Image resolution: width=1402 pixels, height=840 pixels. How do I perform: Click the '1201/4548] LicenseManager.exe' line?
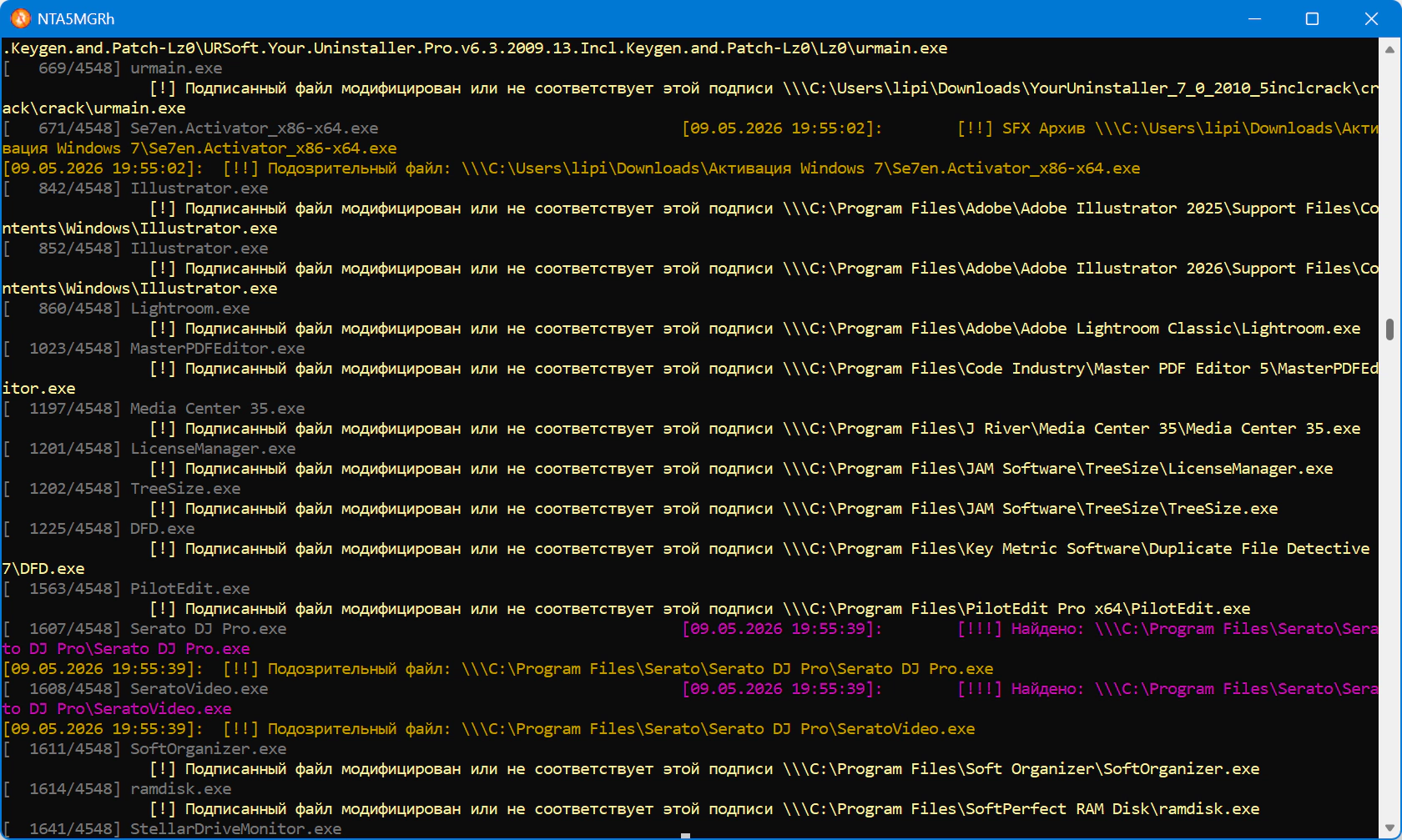pyautogui.click(x=149, y=449)
